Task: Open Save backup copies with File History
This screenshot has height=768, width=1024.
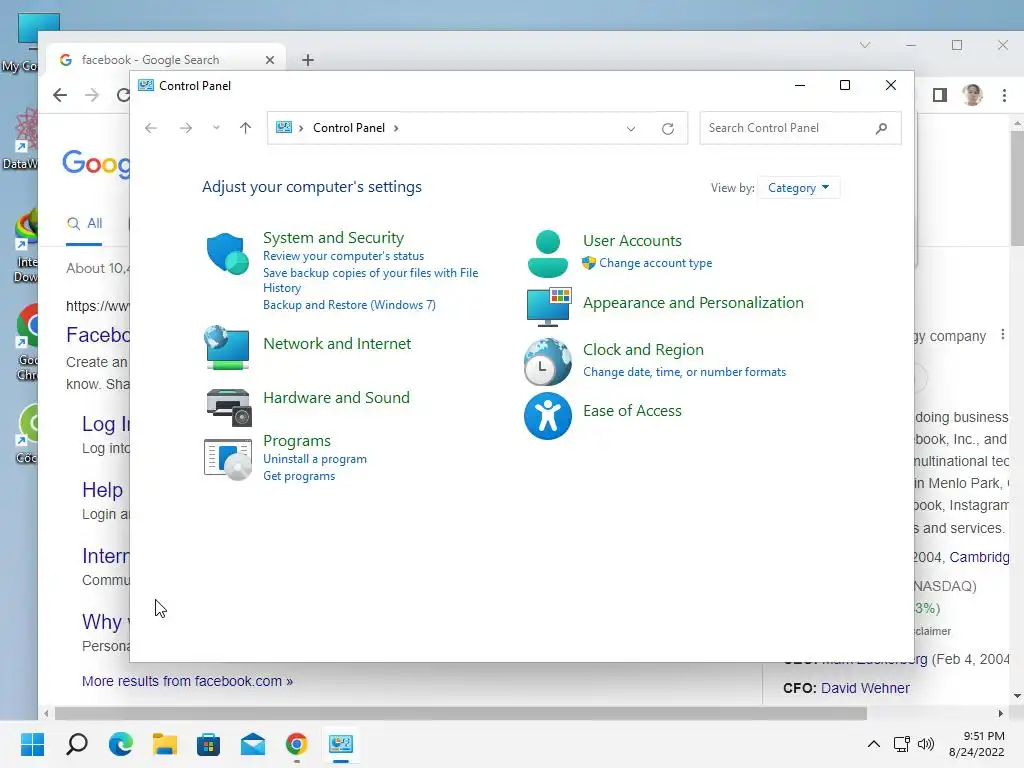Action: [370, 280]
